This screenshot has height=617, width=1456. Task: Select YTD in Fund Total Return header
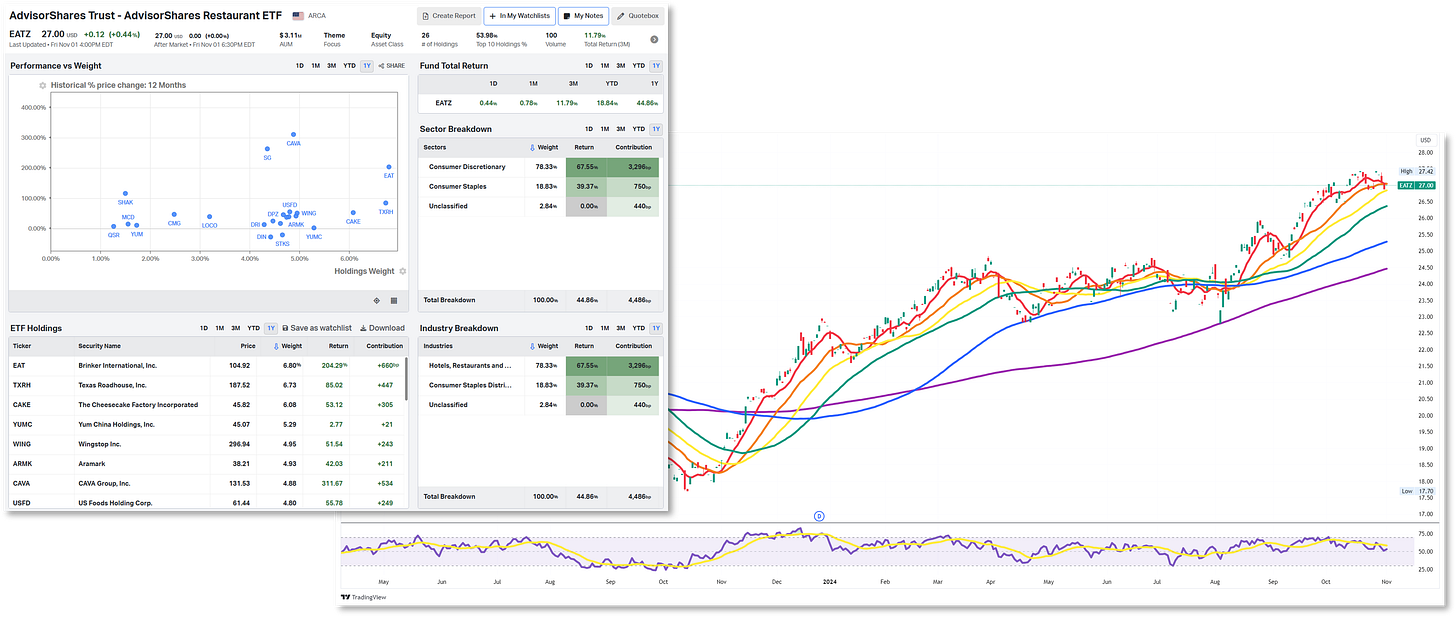tap(638, 66)
